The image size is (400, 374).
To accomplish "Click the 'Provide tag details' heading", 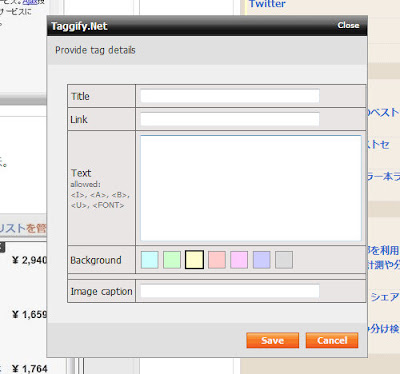I will (x=95, y=50).
